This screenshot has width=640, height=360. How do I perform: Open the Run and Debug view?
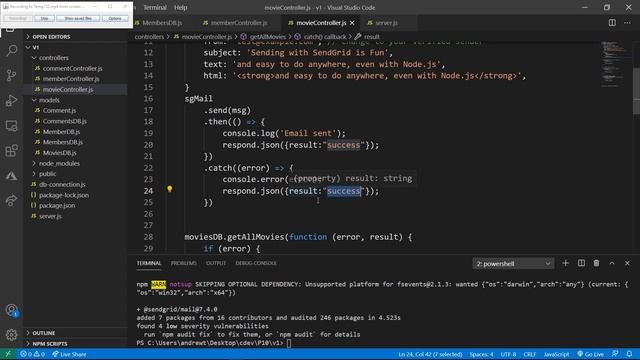[11, 100]
